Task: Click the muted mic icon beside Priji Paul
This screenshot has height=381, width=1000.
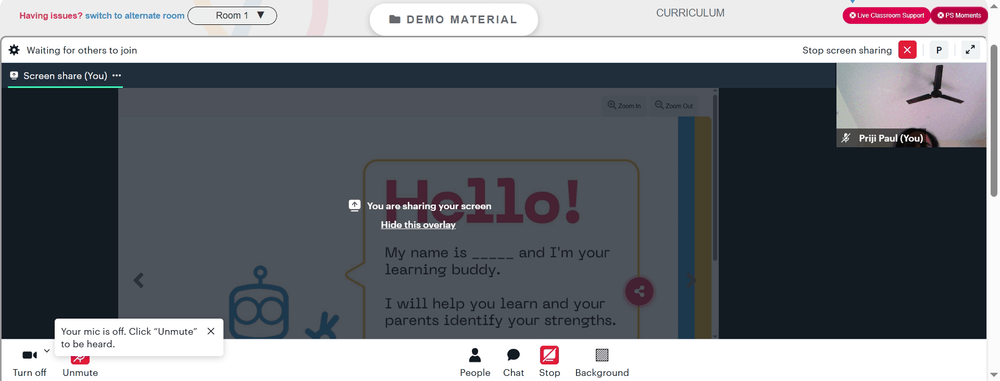Action: pyautogui.click(x=846, y=138)
